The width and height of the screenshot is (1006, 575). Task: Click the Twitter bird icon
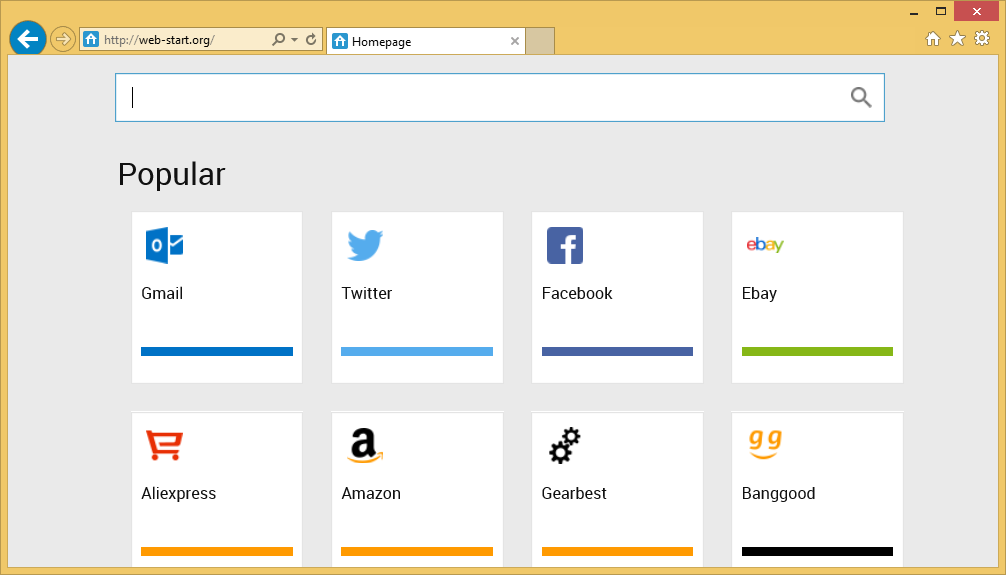365,245
